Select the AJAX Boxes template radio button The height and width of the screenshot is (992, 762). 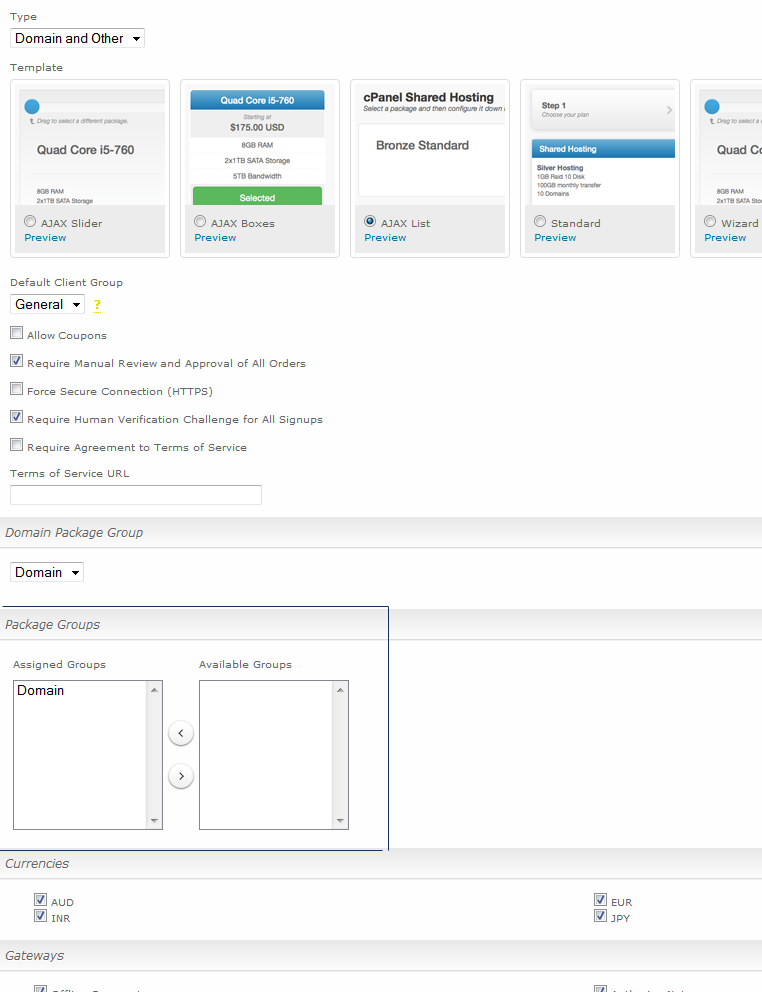200,221
